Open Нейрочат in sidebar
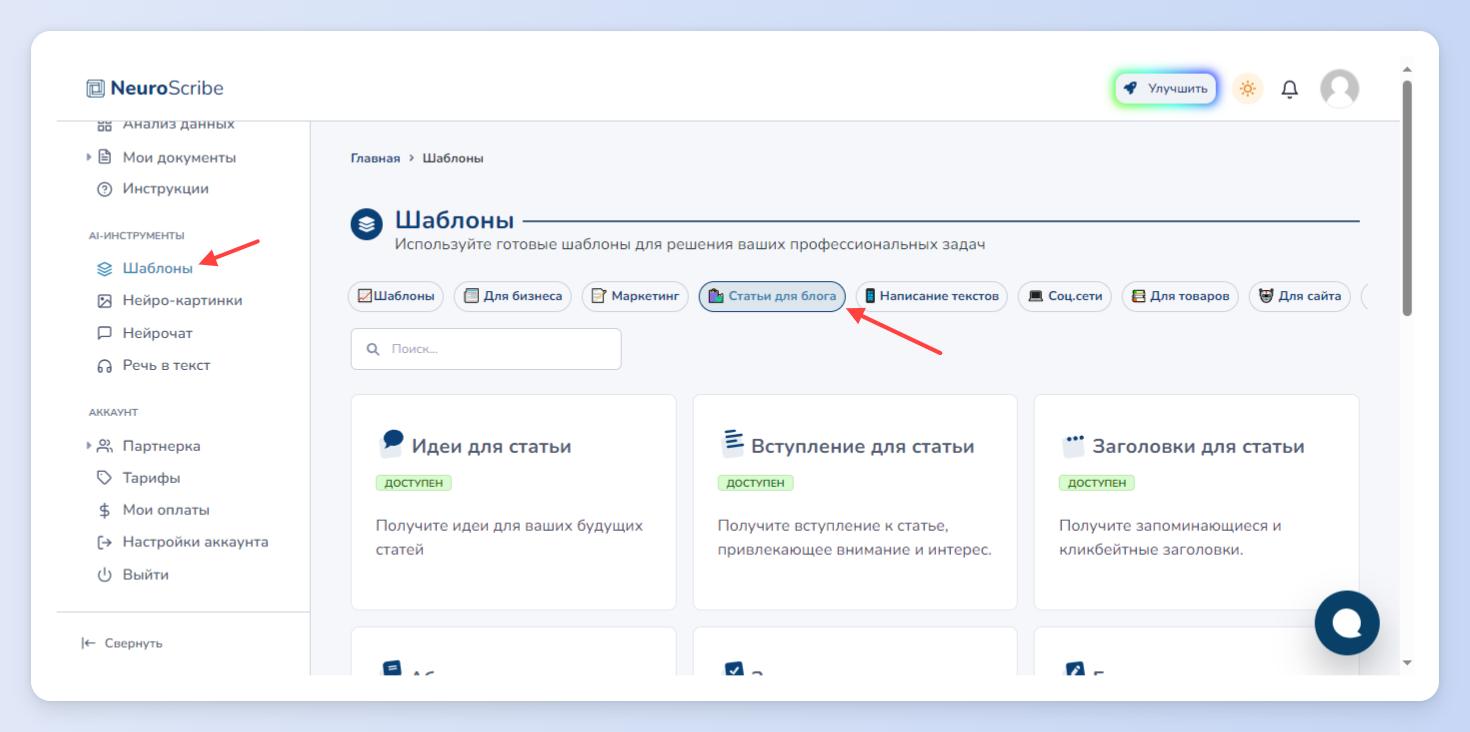This screenshot has width=1470, height=732. (158, 333)
